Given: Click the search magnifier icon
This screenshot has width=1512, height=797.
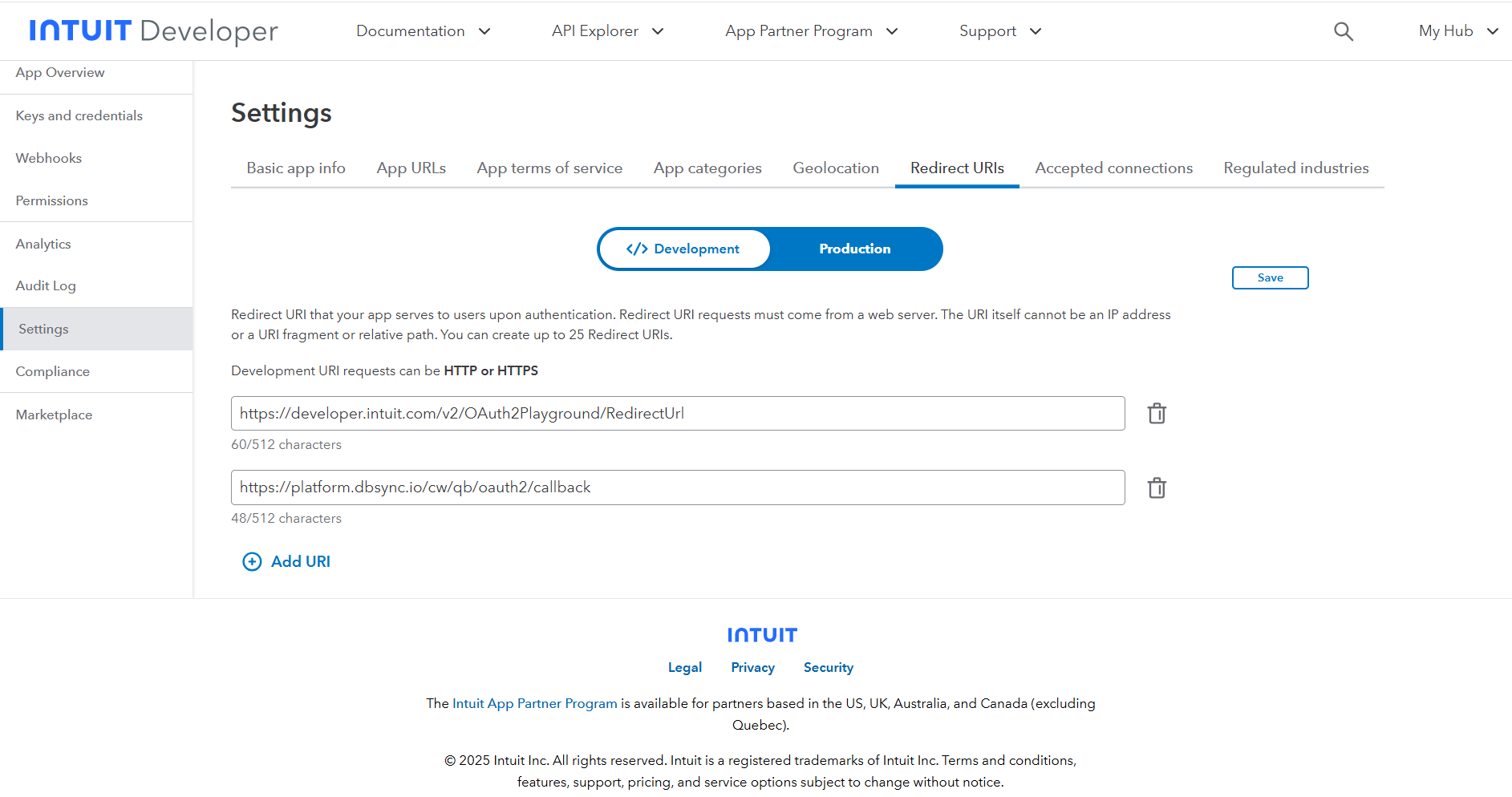Looking at the screenshot, I should [x=1343, y=31].
